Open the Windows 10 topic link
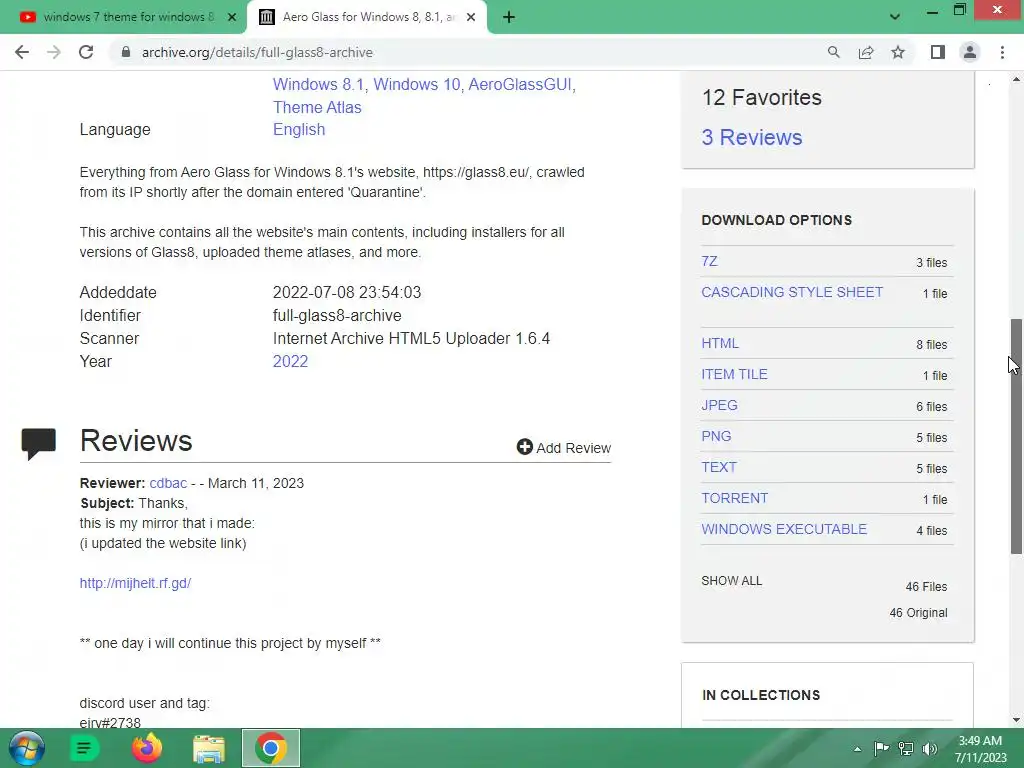This screenshot has height=768, width=1024. pos(417,84)
